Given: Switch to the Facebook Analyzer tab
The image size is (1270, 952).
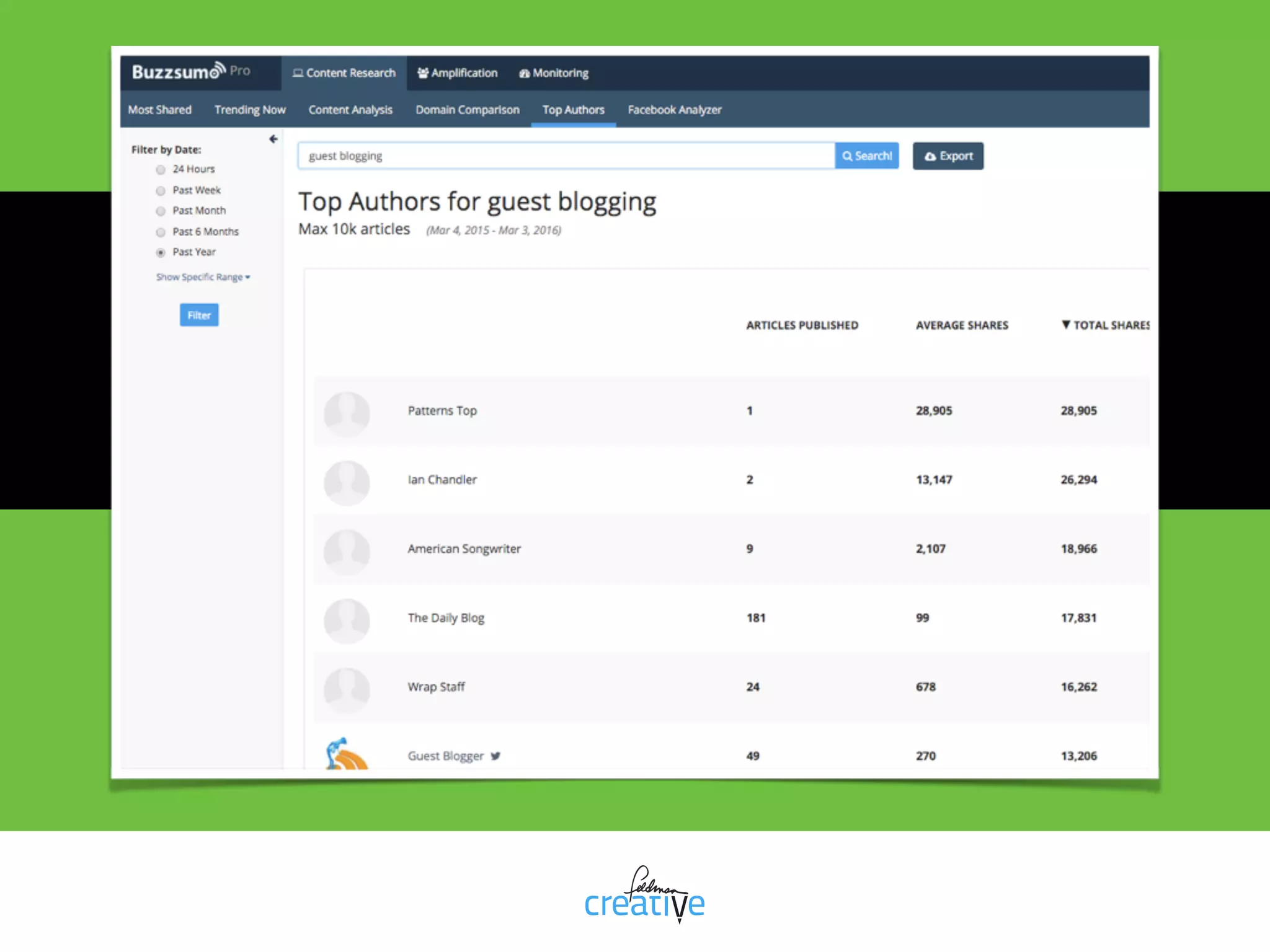Looking at the screenshot, I should [x=674, y=110].
